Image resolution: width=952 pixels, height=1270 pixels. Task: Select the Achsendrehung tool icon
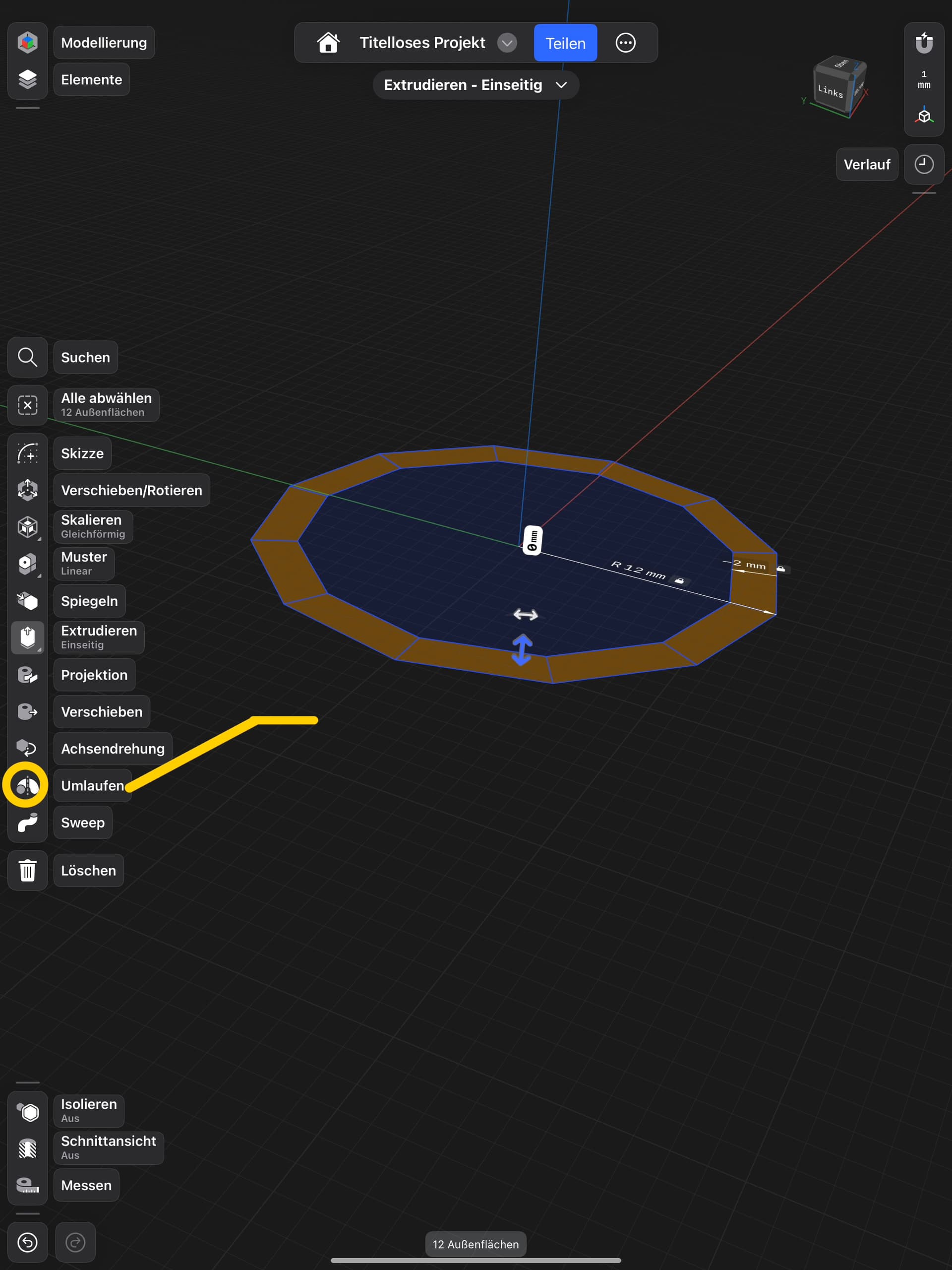[x=28, y=748]
